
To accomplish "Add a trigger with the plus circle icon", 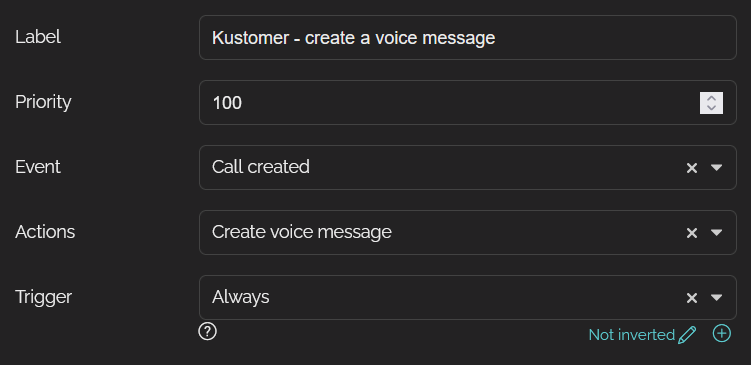I will 722,333.
